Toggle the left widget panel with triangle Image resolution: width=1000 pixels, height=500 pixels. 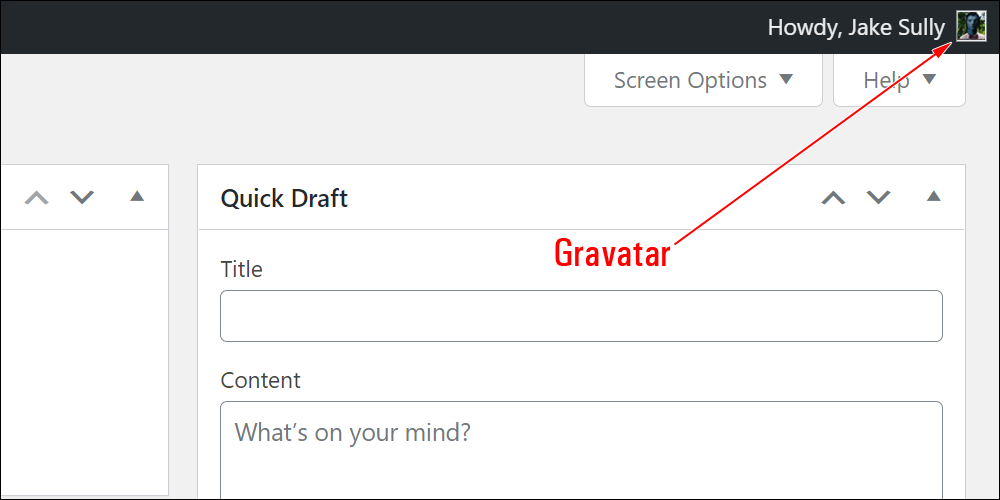point(137,196)
